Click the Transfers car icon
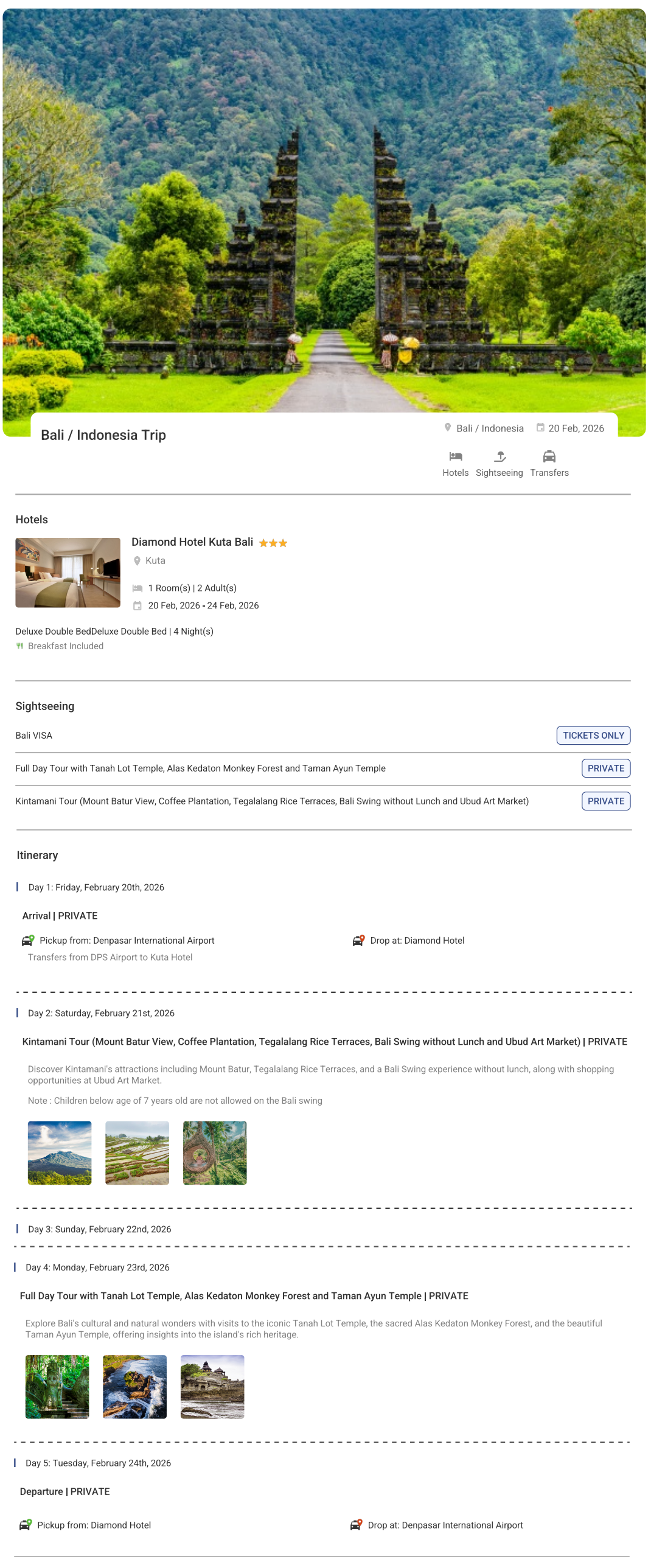The height and width of the screenshot is (1568, 651). tap(549, 456)
